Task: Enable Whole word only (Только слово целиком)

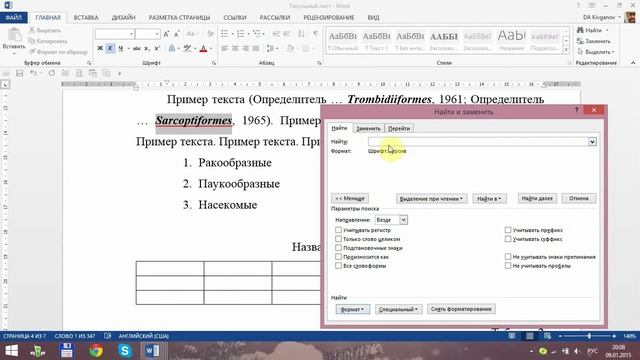Action: (338, 239)
